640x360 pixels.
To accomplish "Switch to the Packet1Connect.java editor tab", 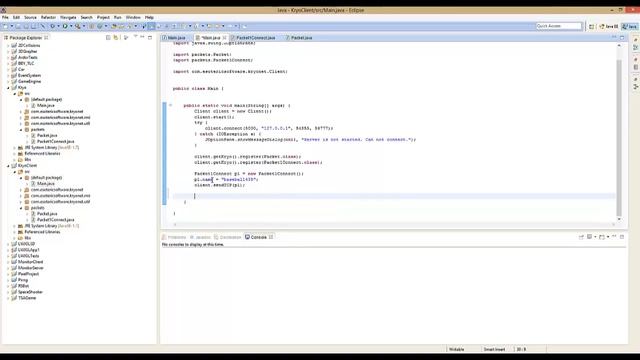I will tap(256, 38).
